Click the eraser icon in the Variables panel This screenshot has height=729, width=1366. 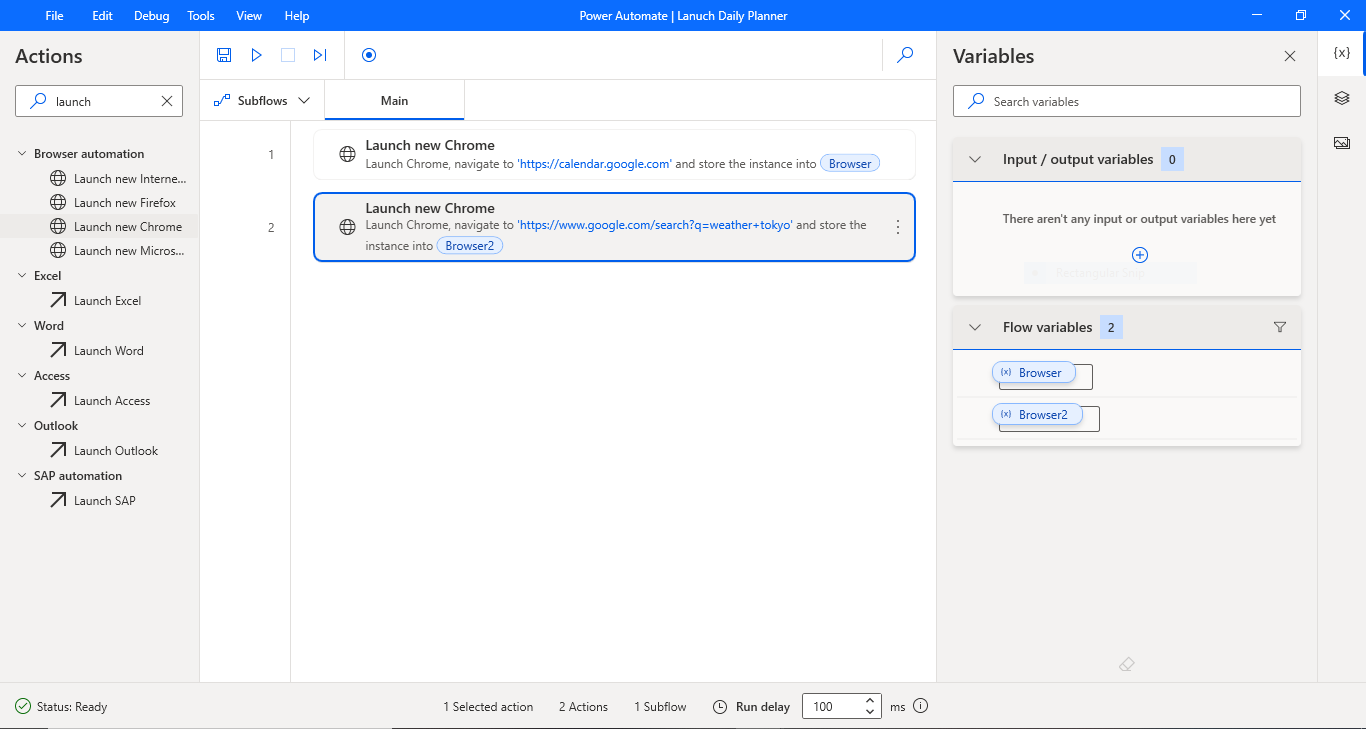1127,664
